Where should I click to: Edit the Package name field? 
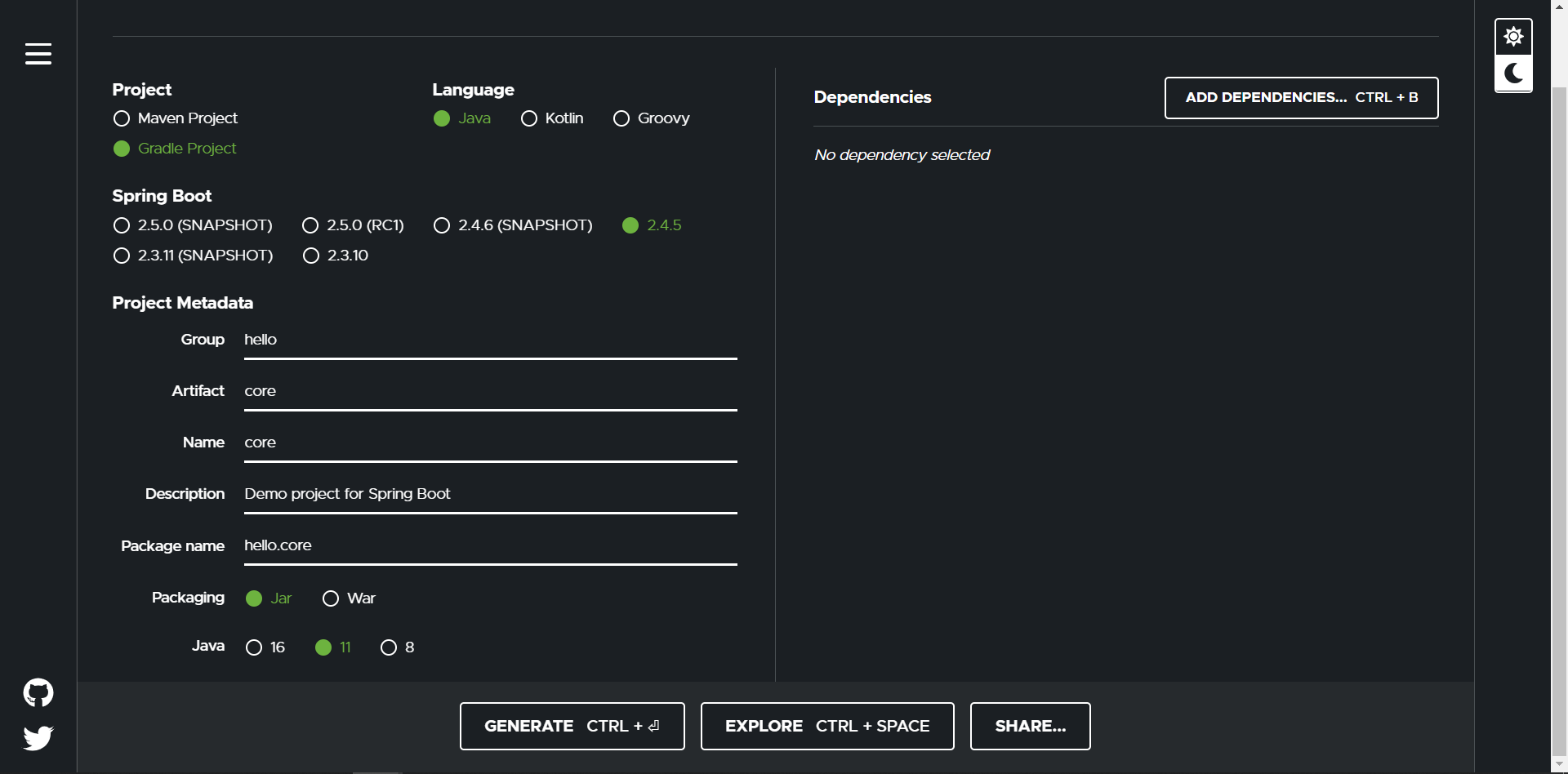491,546
